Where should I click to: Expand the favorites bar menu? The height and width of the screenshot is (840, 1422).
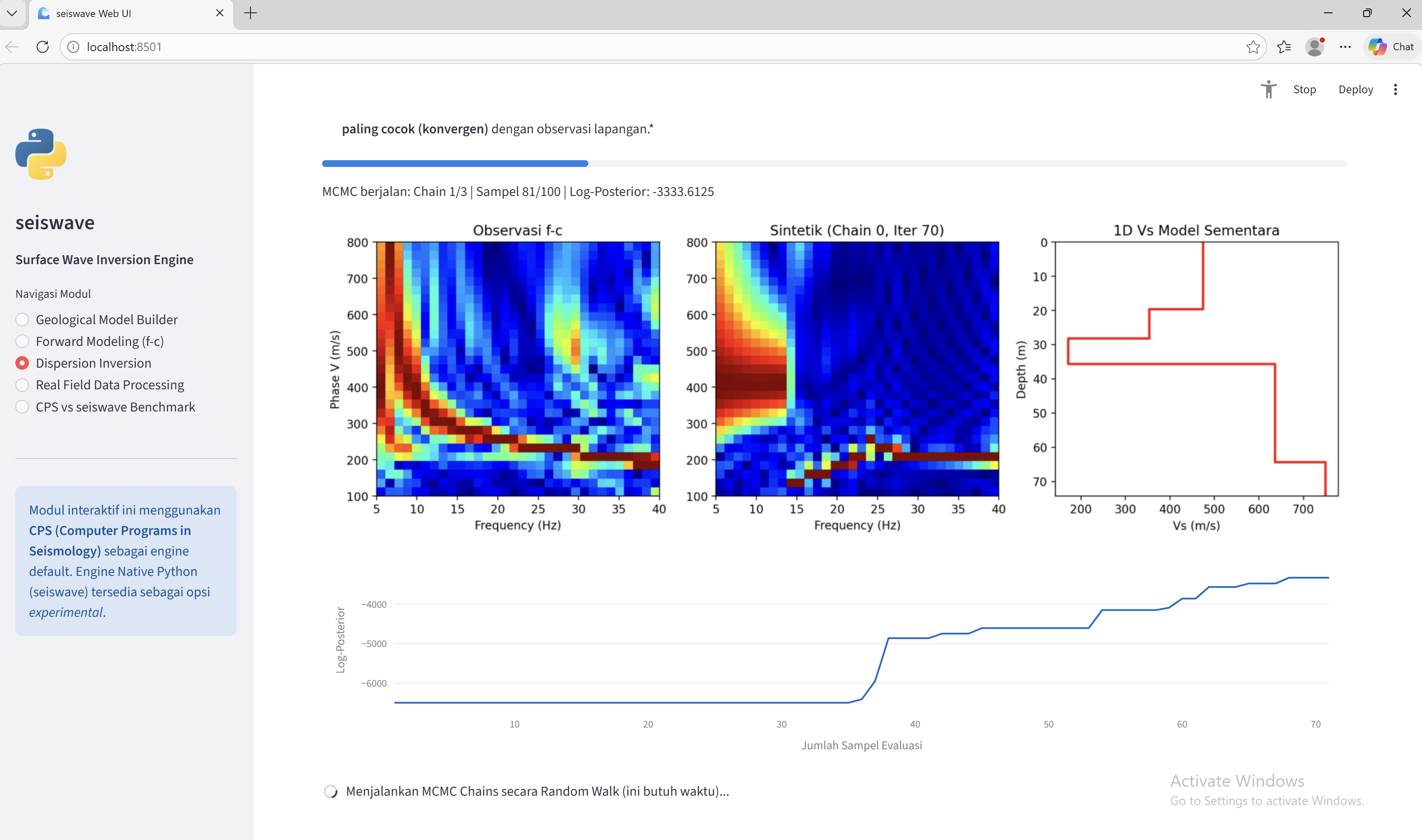tap(1284, 47)
